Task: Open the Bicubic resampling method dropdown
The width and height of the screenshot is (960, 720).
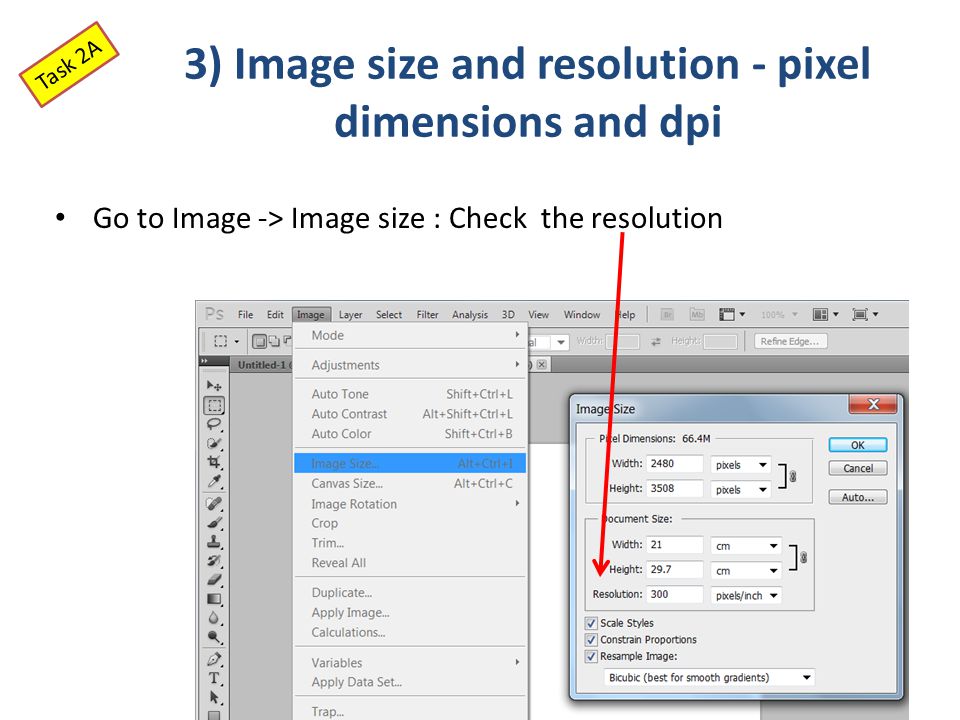Action: coord(709,677)
